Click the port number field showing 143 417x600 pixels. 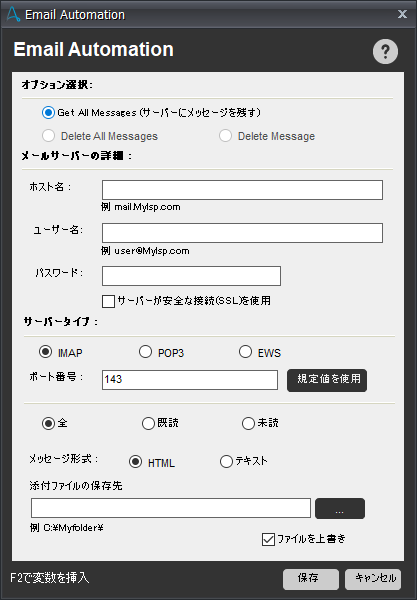(190, 380)
